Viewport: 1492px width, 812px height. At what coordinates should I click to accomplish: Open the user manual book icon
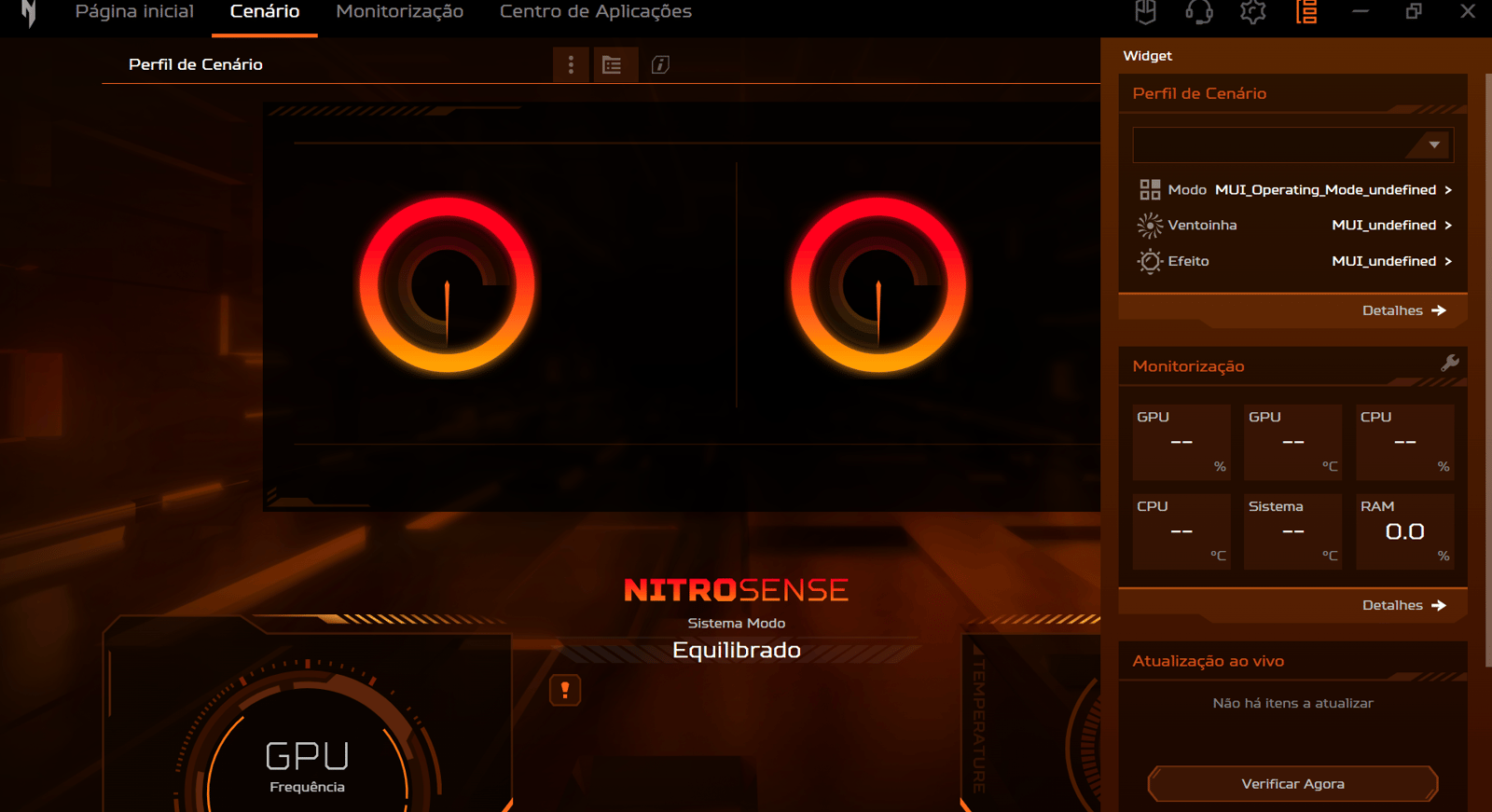tap(1145, 12)
